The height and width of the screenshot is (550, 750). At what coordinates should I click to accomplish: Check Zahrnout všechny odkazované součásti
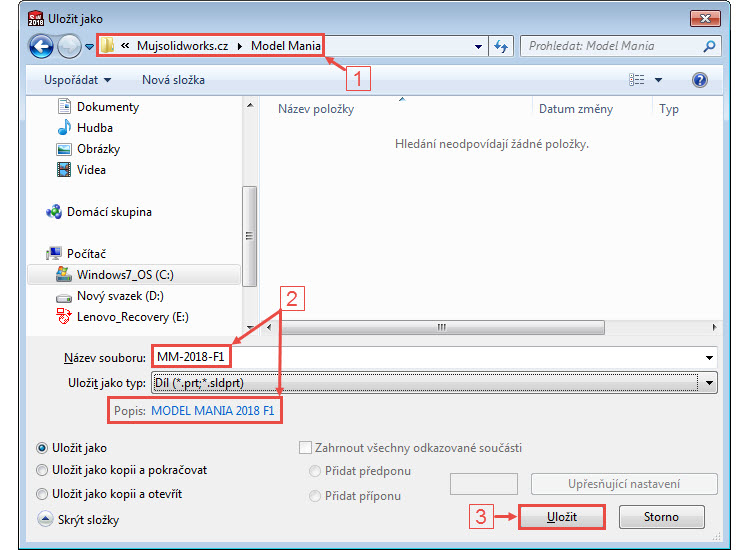click(305, 448)
